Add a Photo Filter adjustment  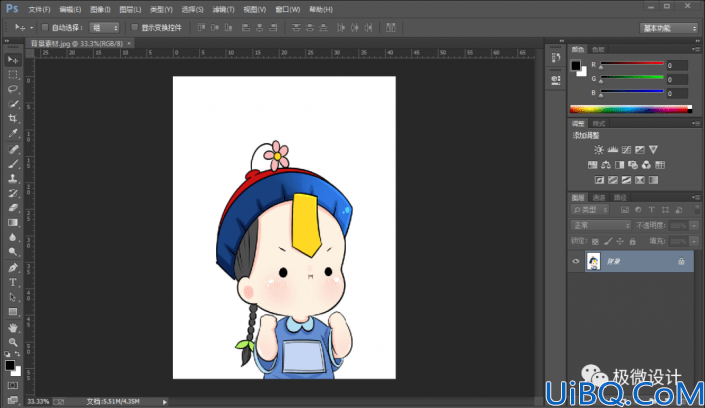point(633,165)
